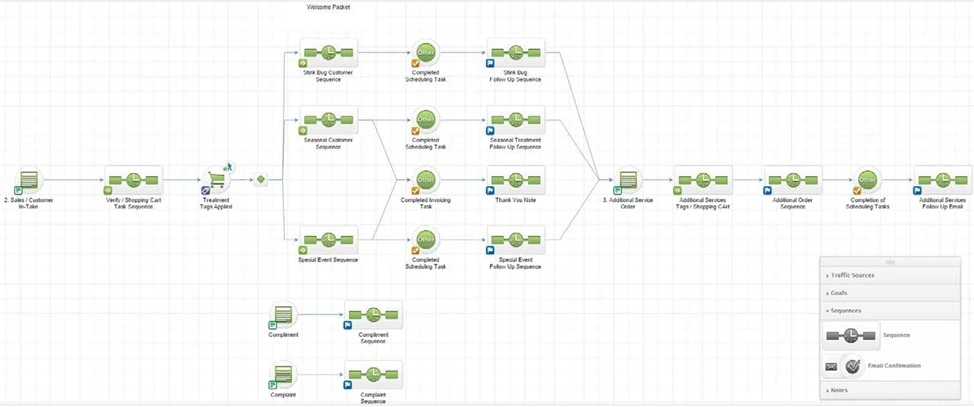Open the Thank You Note sequence
Screen dimensions: 974x407
(x=516, y=180)
